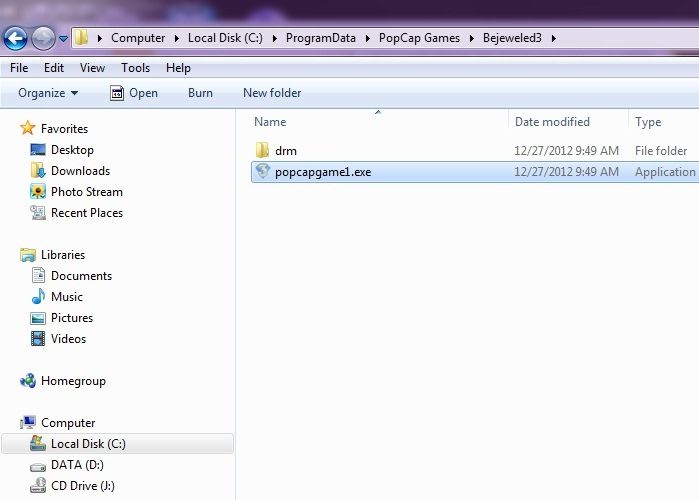Image resolution: width=699 pixels, height=500 pixels.
Task: Click the Computer monitor icon
Action: click(x=28, y=422)
